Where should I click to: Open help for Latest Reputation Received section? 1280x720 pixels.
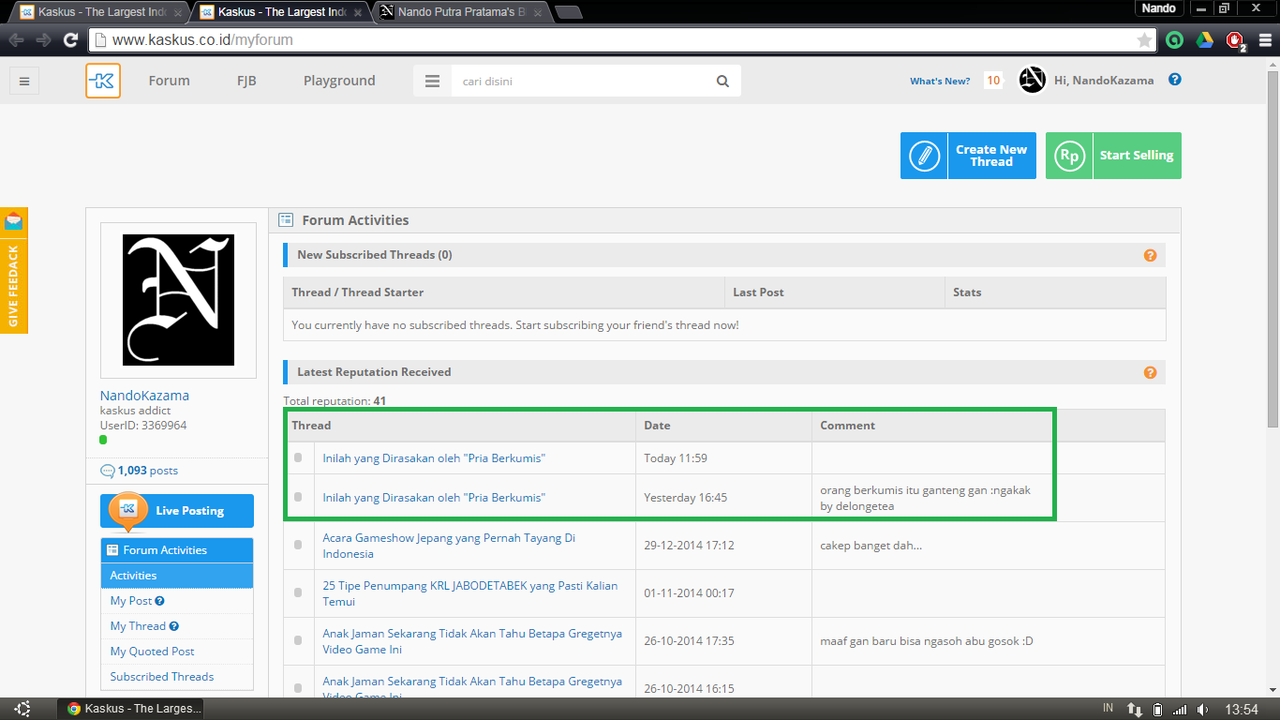(x=1150, y=372)
